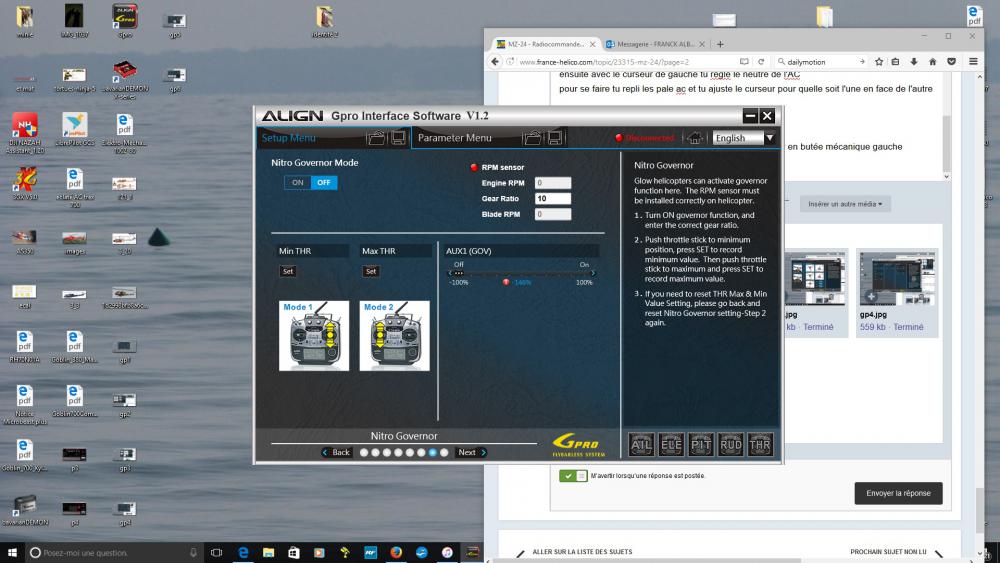
Task: Select the AIL channel icon
Action: (x=641, y=445)
